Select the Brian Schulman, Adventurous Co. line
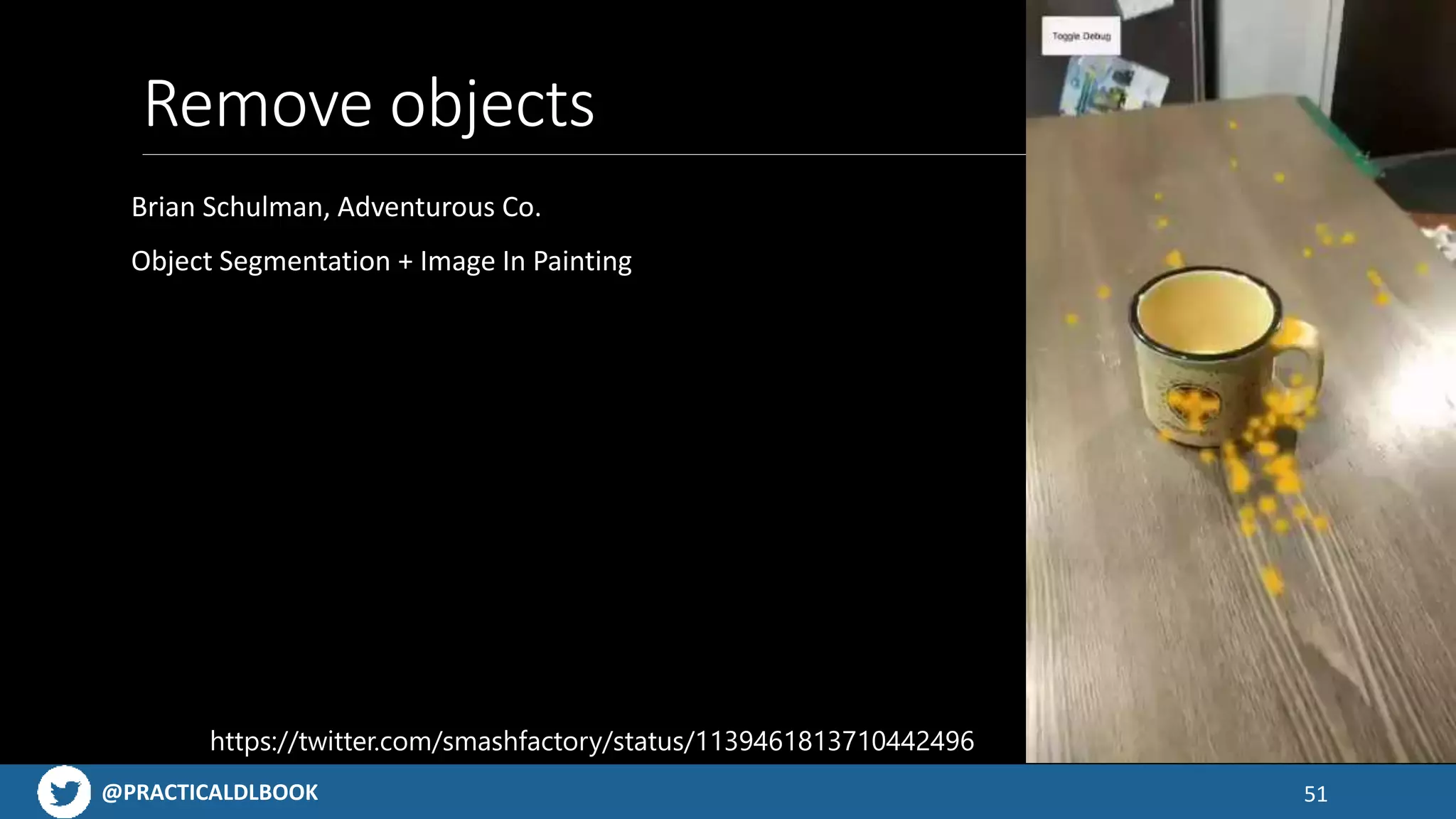The width and height of the screenshot is (1456, 819). click(x=336, y=208)
